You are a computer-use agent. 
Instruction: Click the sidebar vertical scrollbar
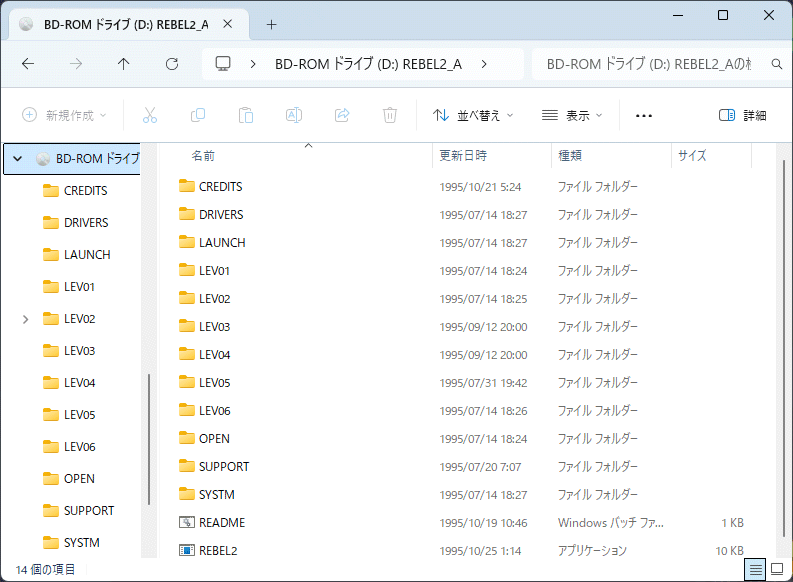(149, 439)
